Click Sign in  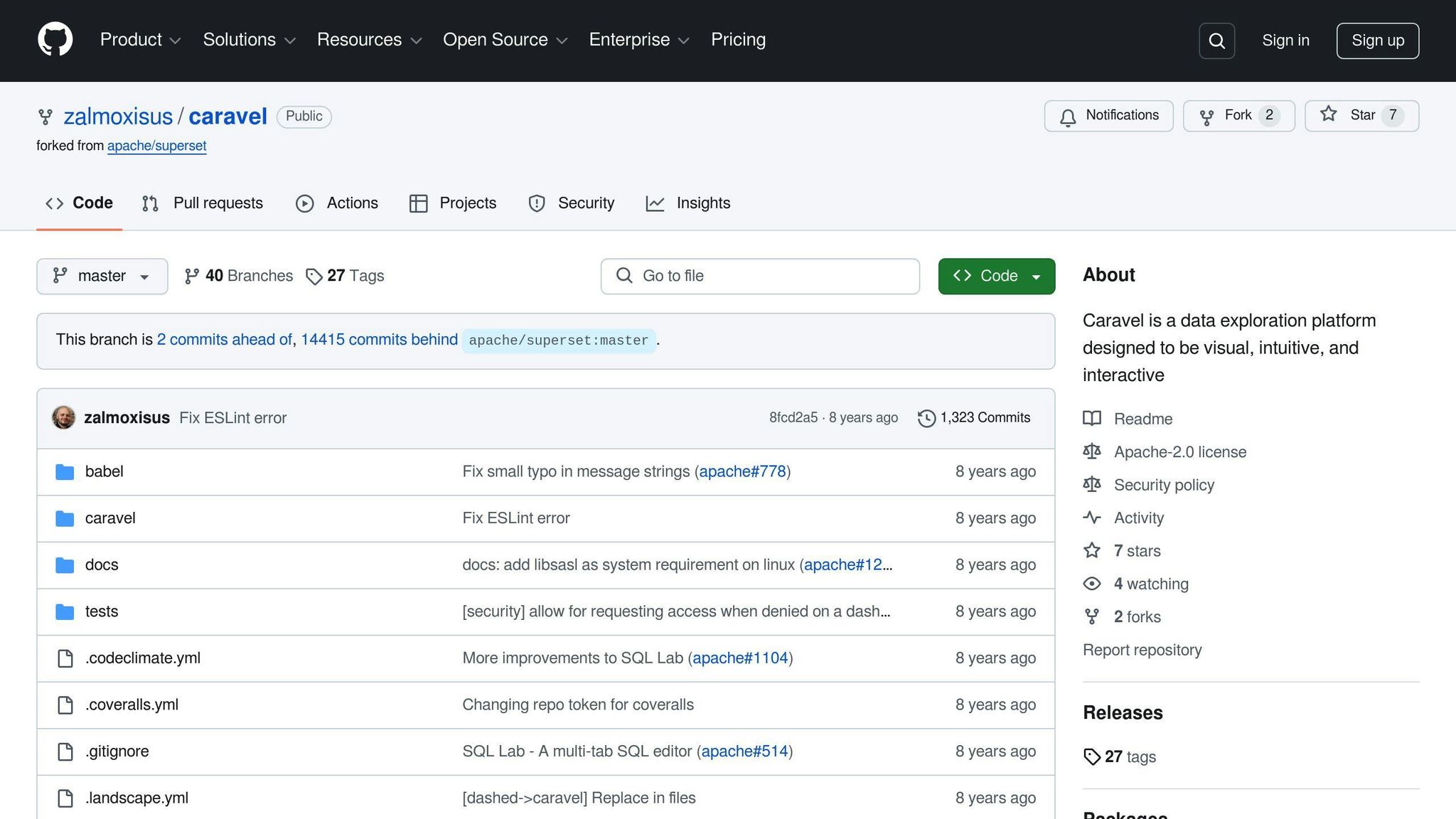pyautogui.click(x=1285, y=41)
